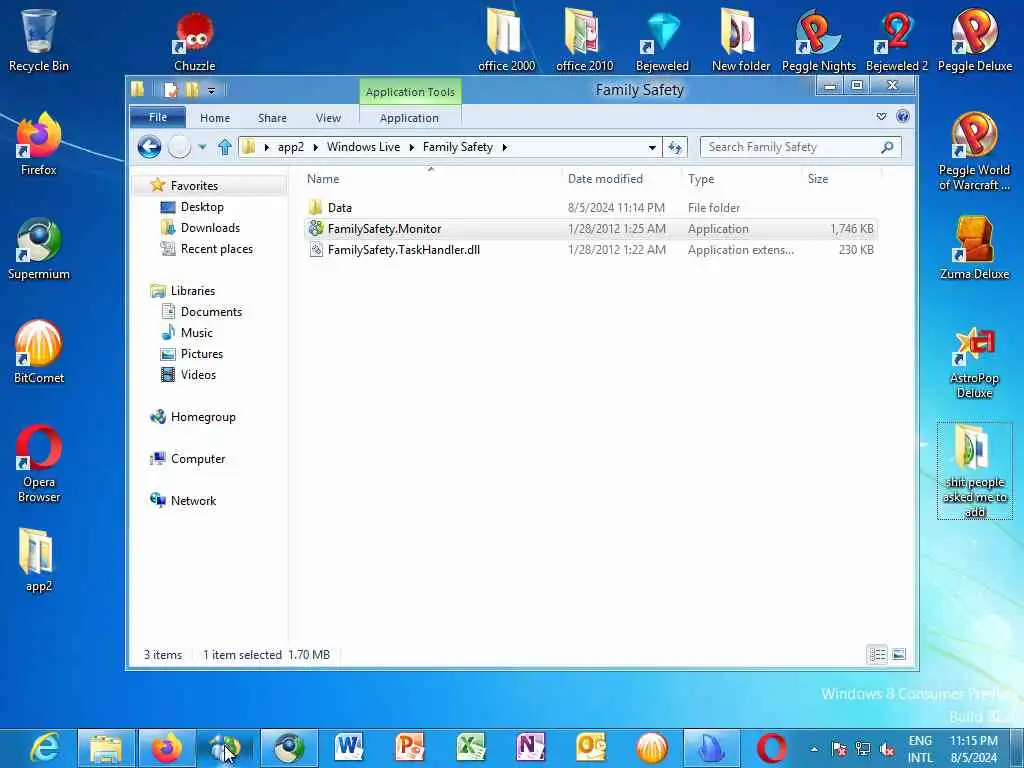Expand arrow after Family Safety in breadcrumb
This screenshot has width=1024, height=768.
point(504,148)
